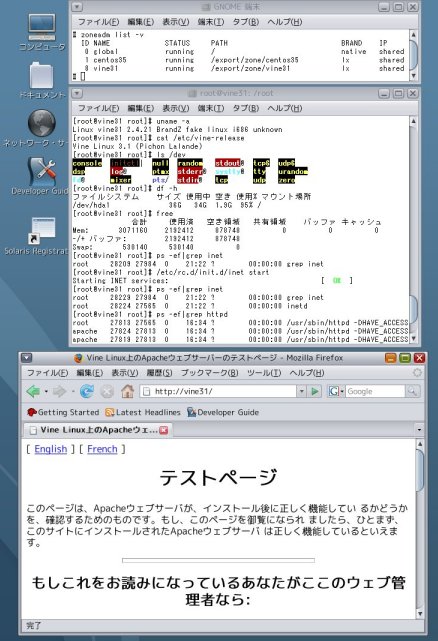This screenshot has height=641, width=438.
Task: Click Firefox forward arrow button
Action: [60, 391]
